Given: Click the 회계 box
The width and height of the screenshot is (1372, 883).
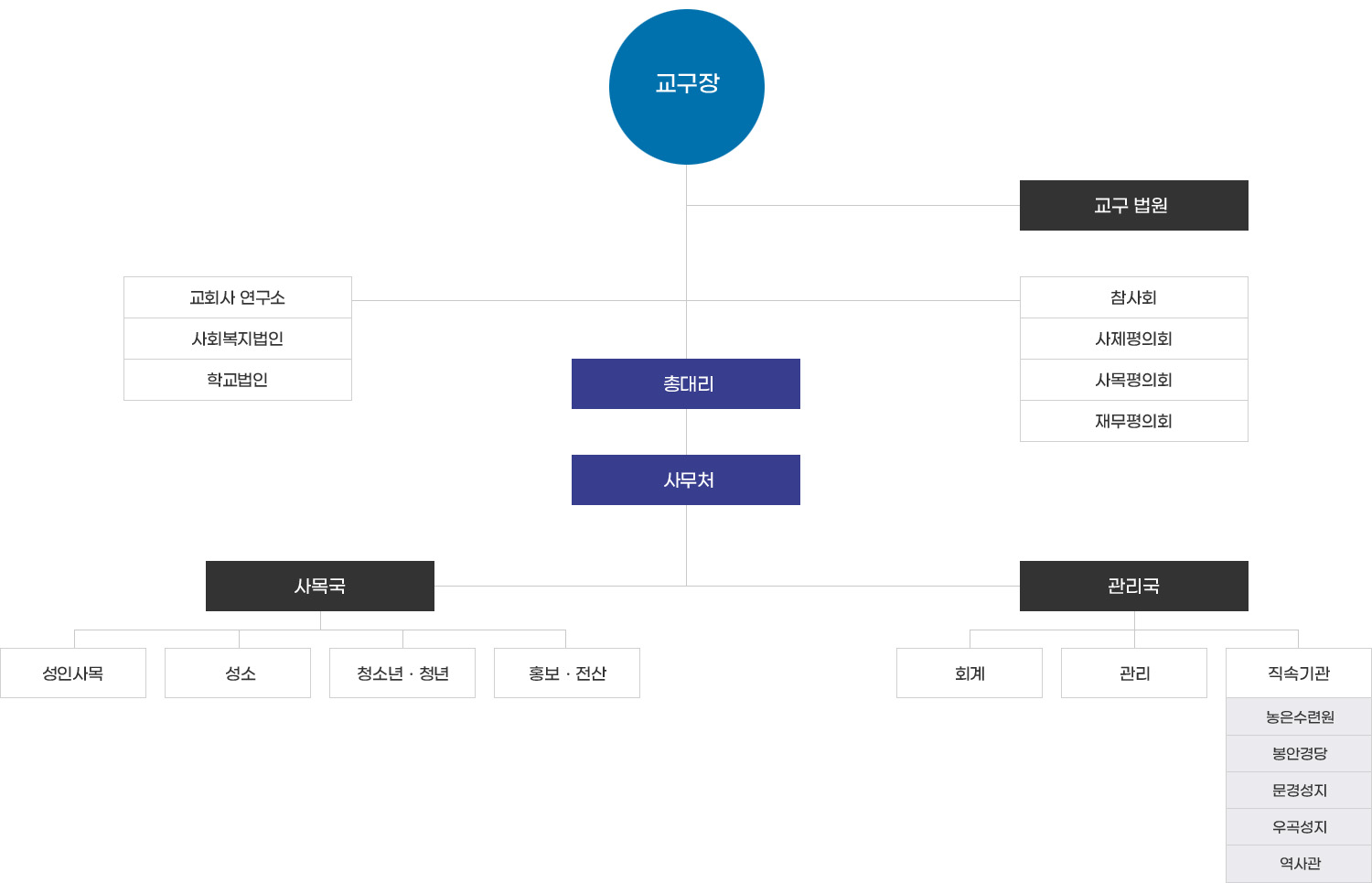Looking at the screenshot, I should [x=970, y=673].
